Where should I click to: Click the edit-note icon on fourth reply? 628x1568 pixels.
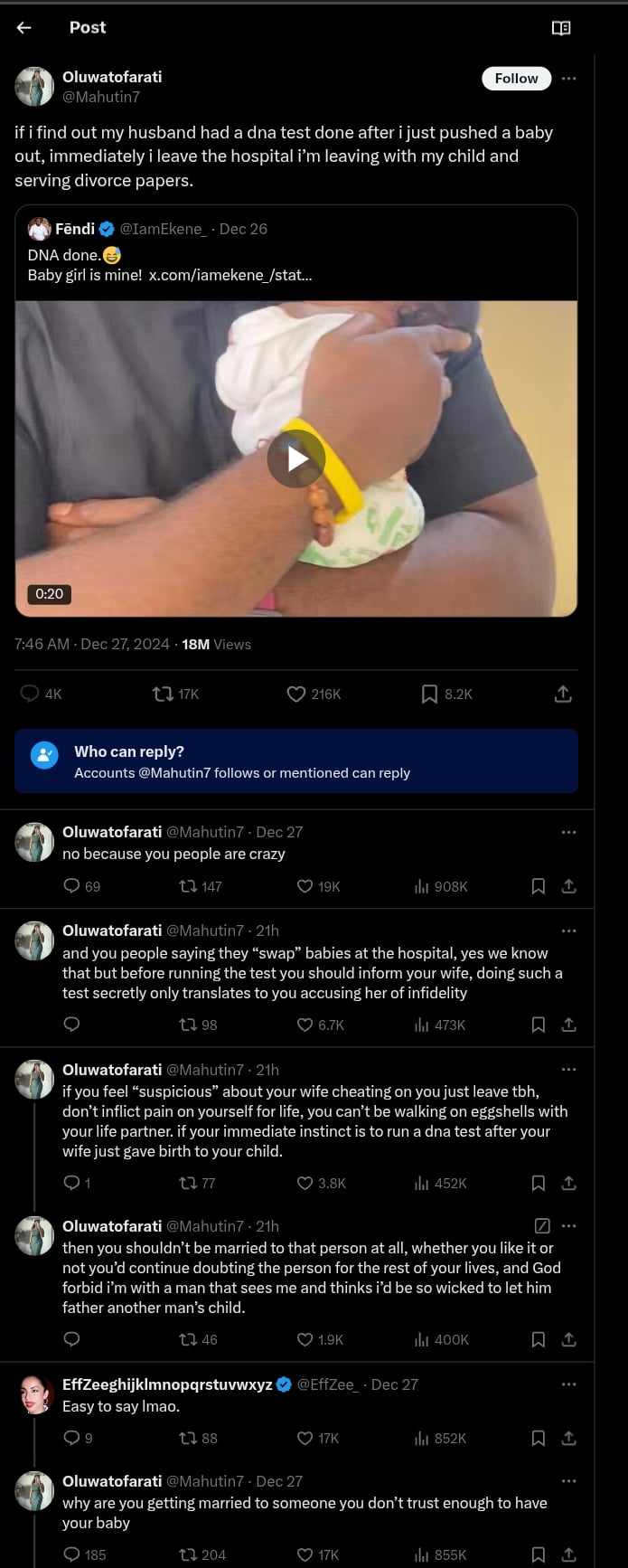542,1226
